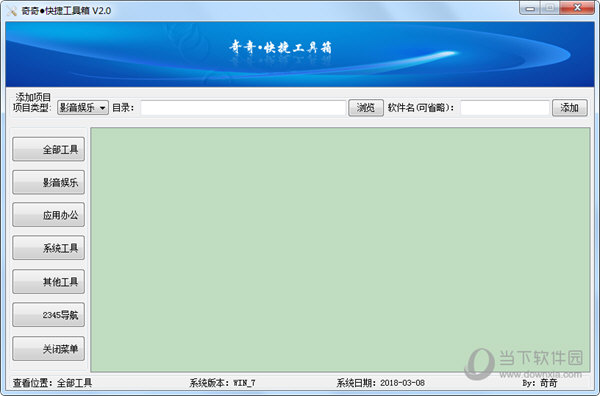This screenshot has height=396, width=600.
Task: Click the blue 奇奇快捷工具箱 banner
Action: [x=300, y=54]
